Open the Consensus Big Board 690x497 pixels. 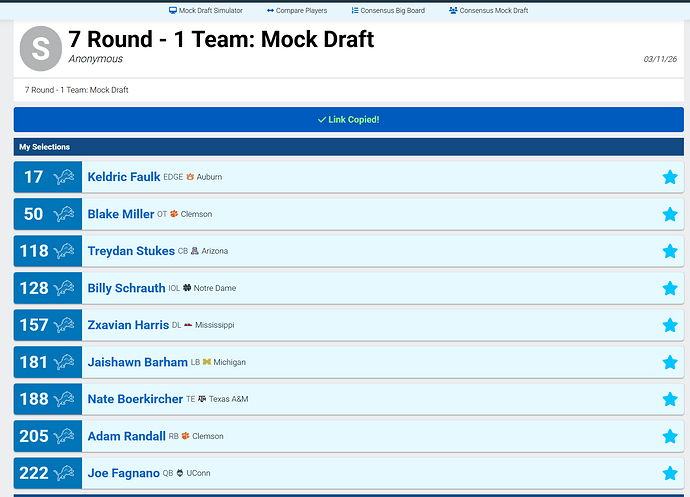[388, 10]
